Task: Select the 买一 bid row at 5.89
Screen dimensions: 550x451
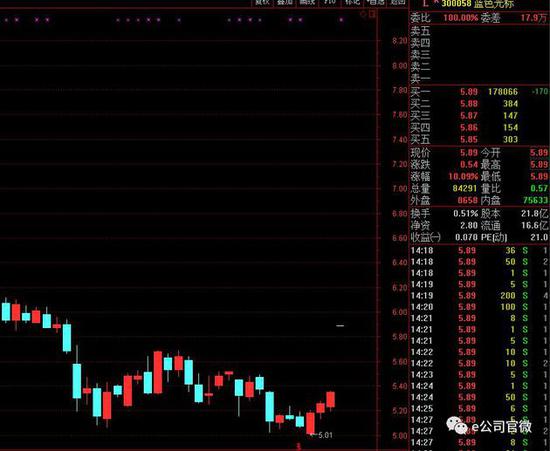Action: 479,92
